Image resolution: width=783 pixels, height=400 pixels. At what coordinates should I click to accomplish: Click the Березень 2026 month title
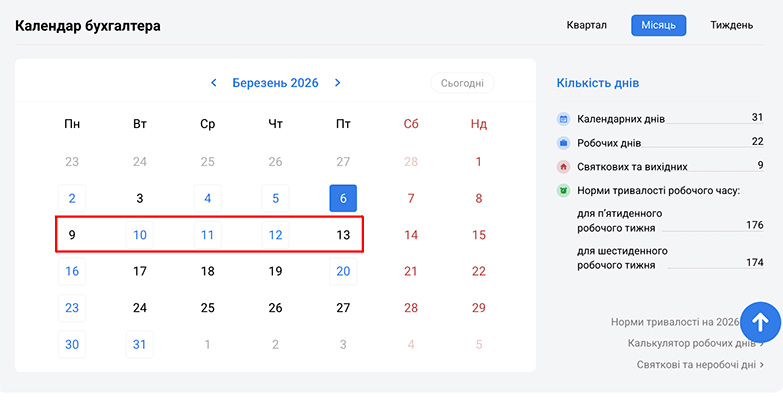tap(275, 83)
